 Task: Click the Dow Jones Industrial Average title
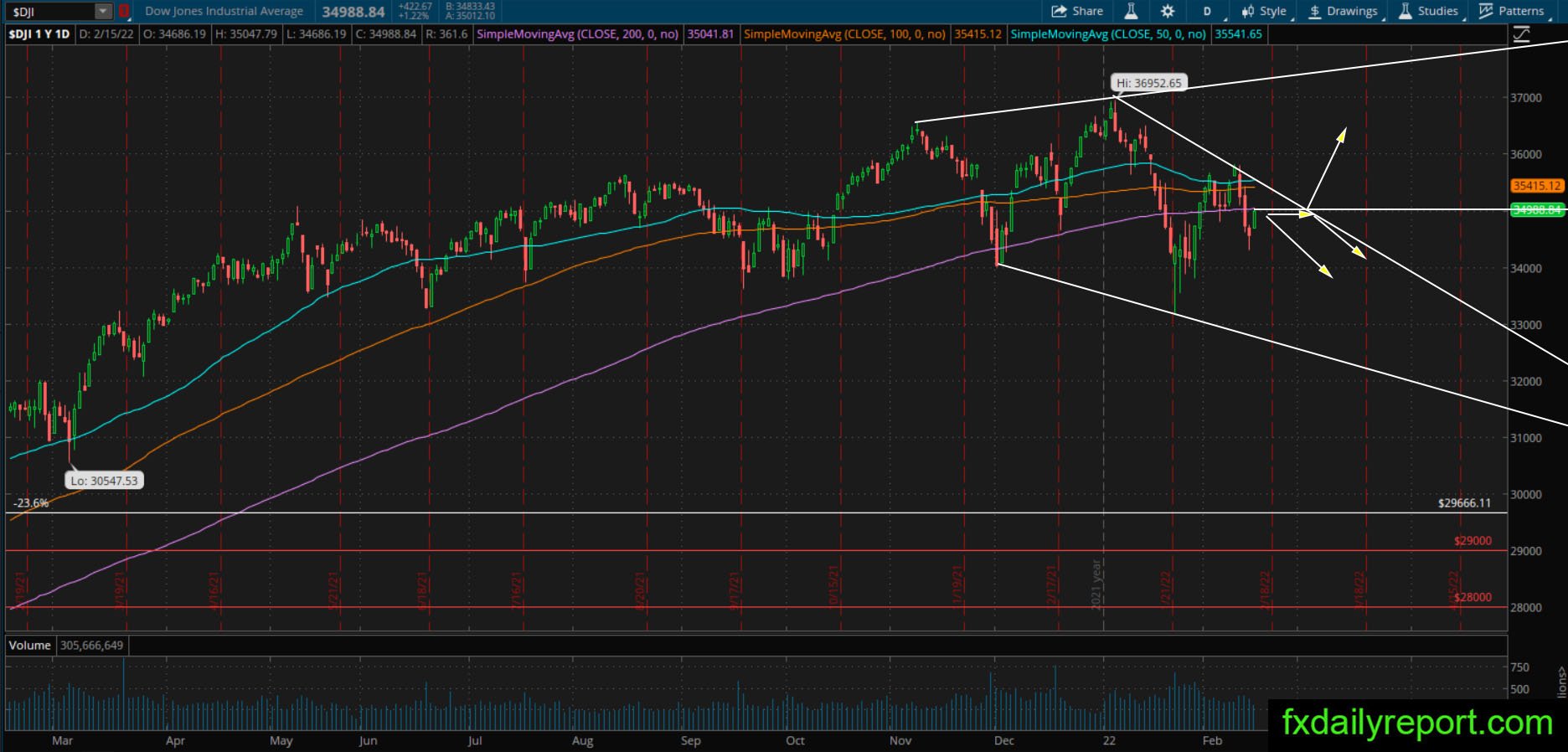pos(224,12)
